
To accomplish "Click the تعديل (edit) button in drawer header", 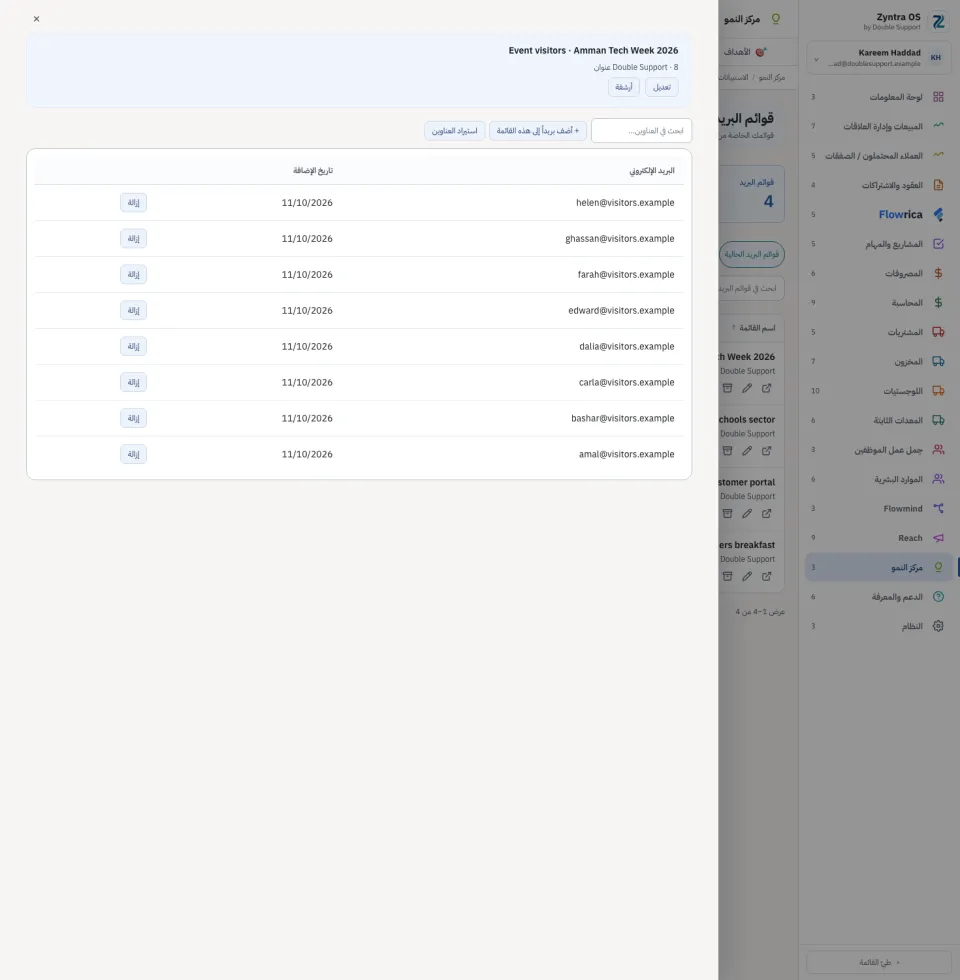I will coord(662,87).
